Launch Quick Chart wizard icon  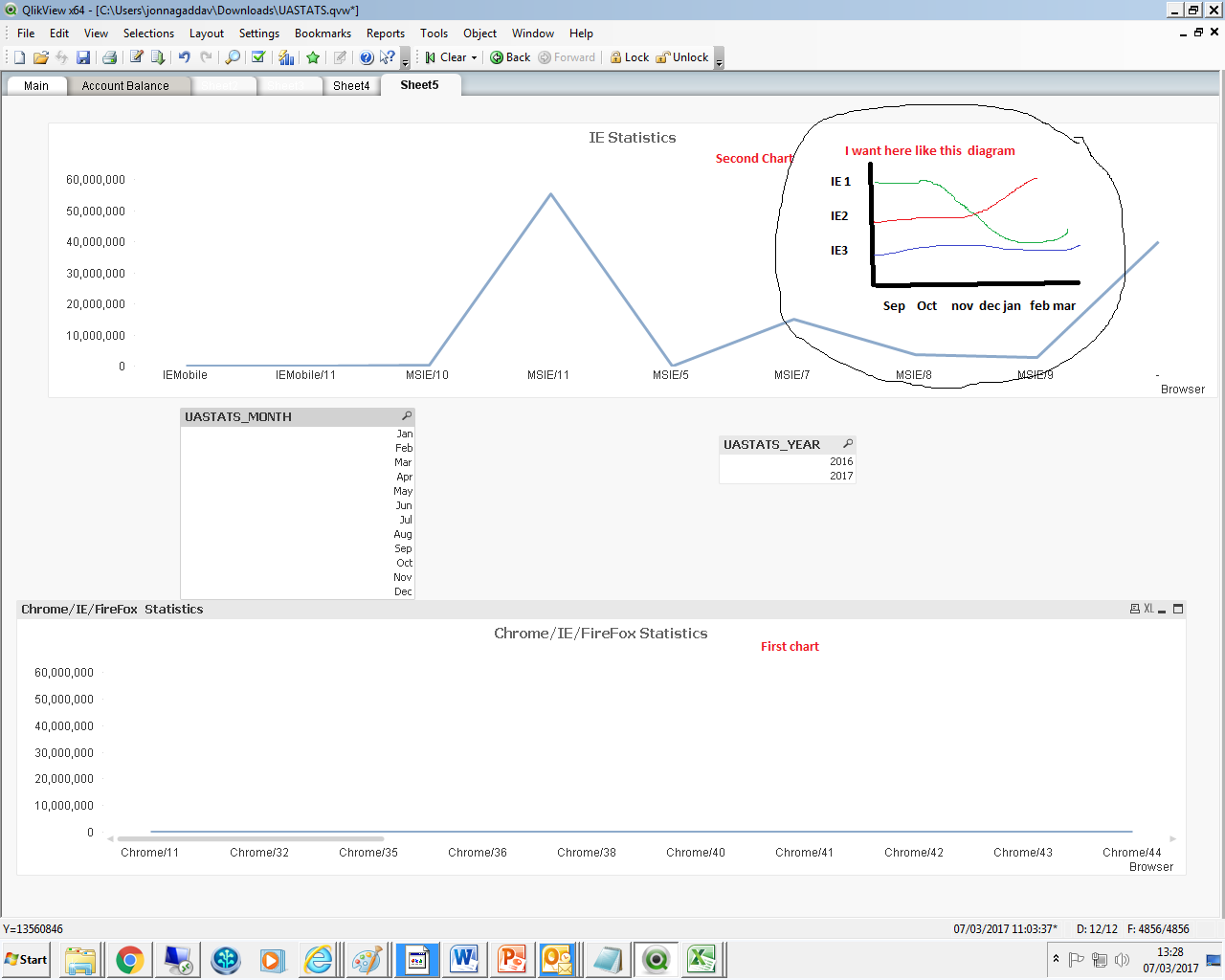[286, 57]
